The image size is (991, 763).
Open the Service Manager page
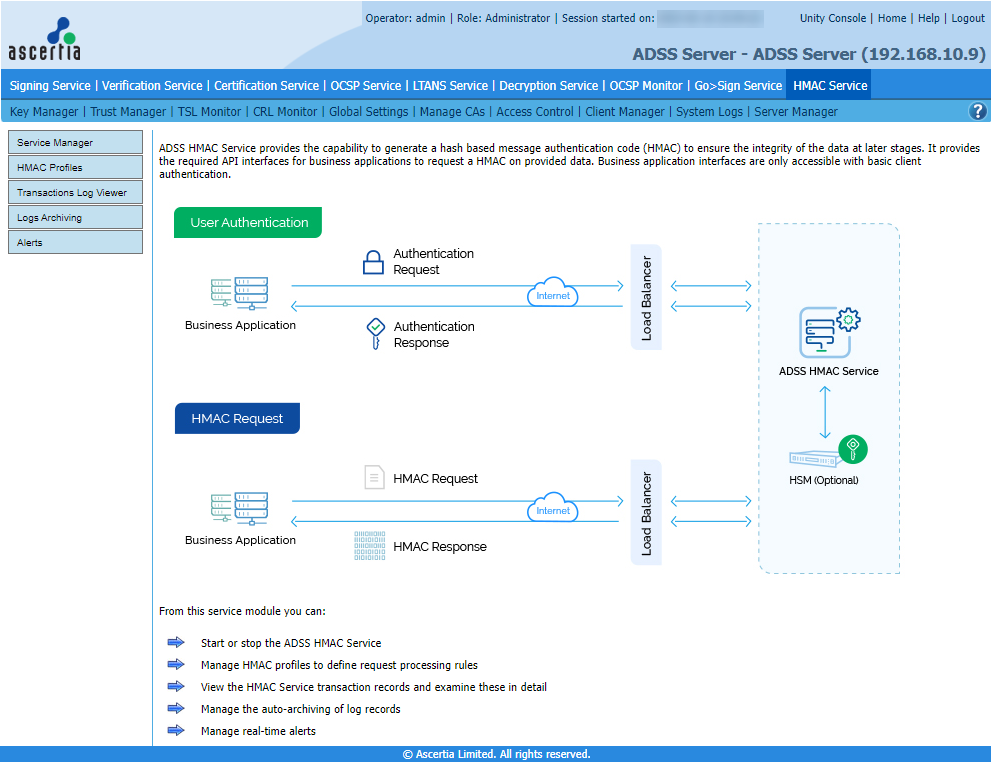pos(75,143)
